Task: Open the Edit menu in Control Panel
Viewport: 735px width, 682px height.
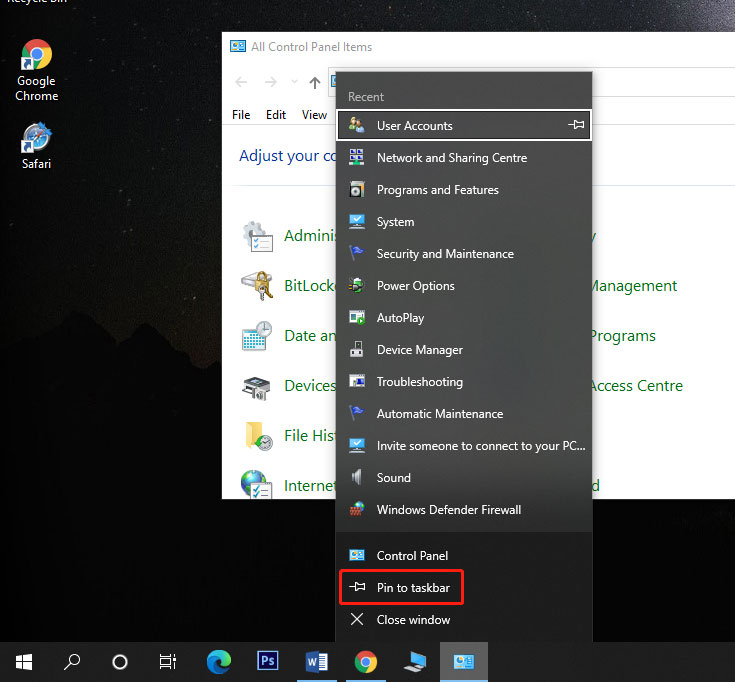Action: point(276,115)
